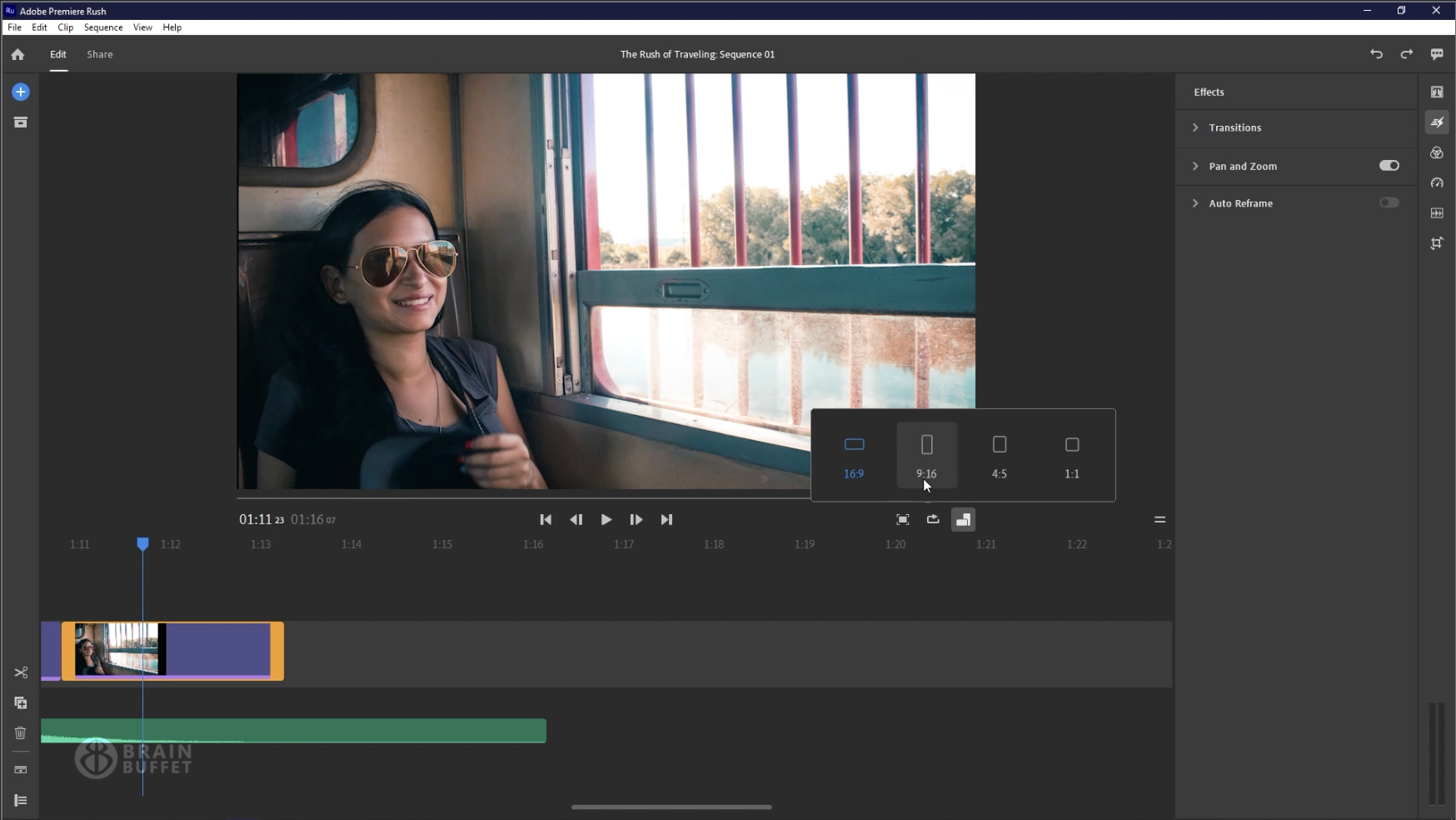The width and height of the screenshot is (1456, 820).
Task: Open the Sequence menu
Action: coord(102,27)
